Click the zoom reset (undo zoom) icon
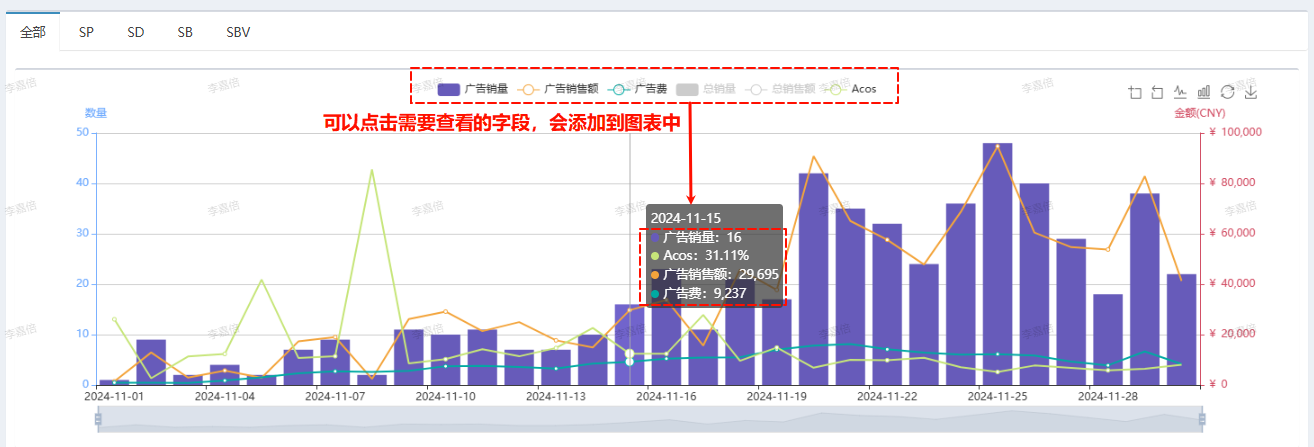 pos(1158,92)
